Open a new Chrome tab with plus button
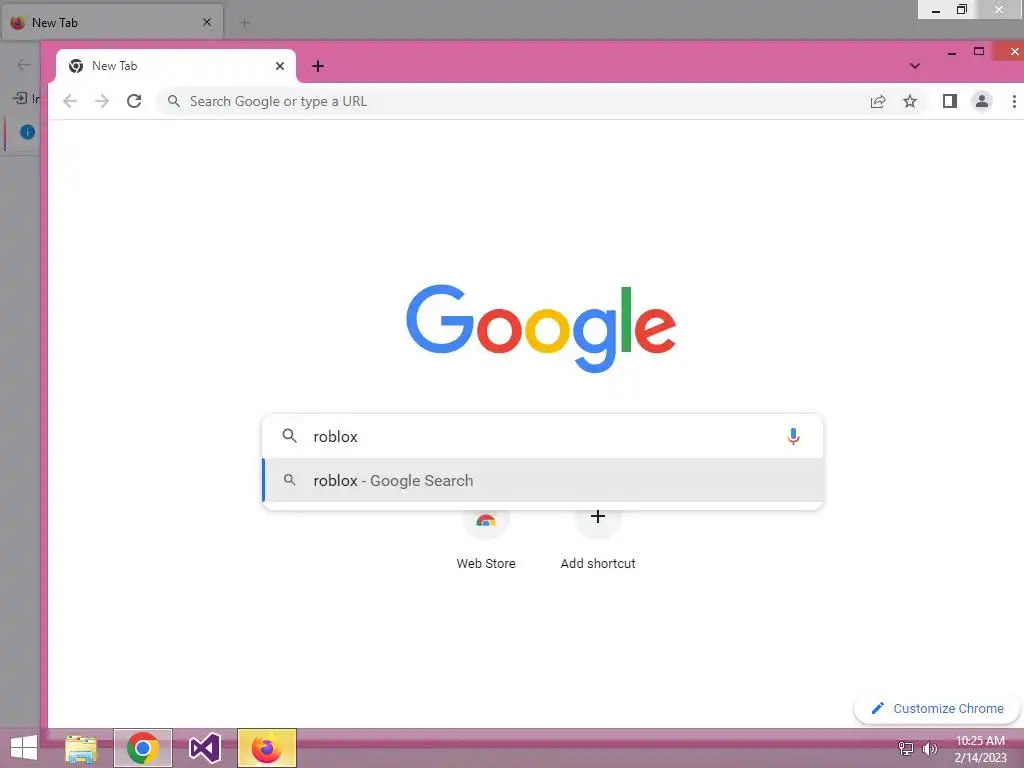Screen dimensions: 1024x768 318,66
